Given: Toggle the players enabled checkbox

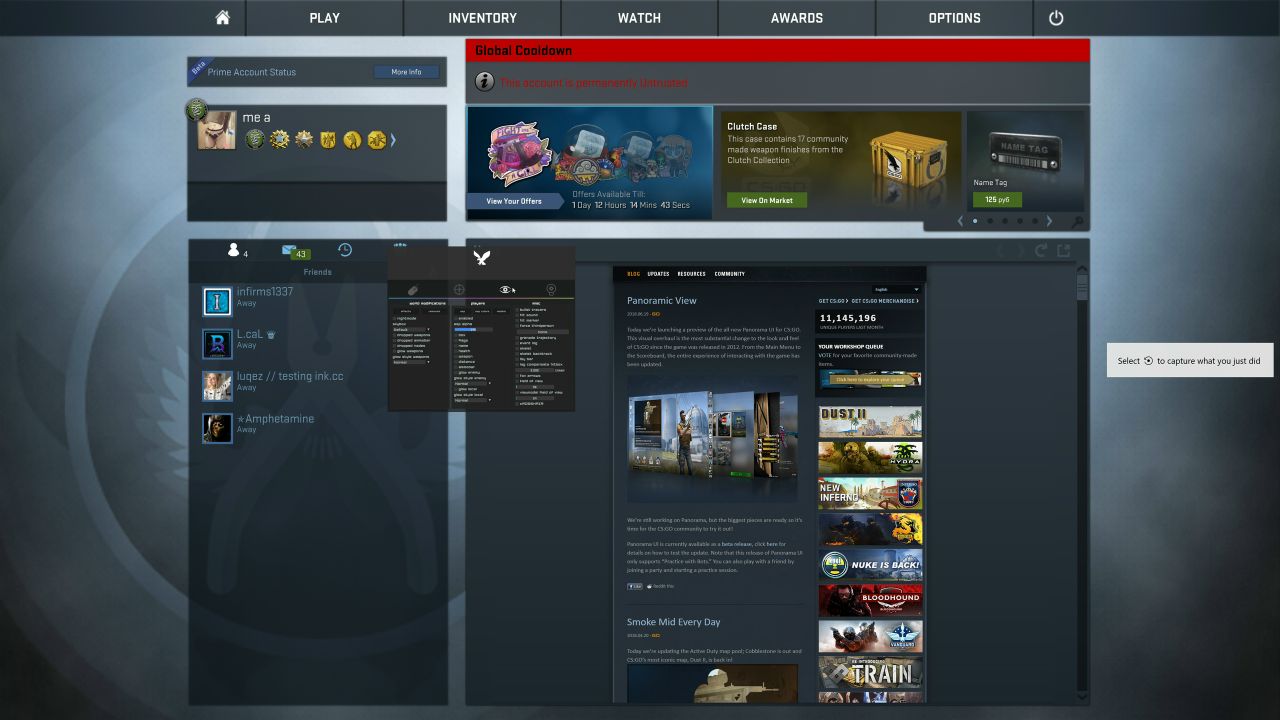Looking at the screenshot, I should pos(455,318).
